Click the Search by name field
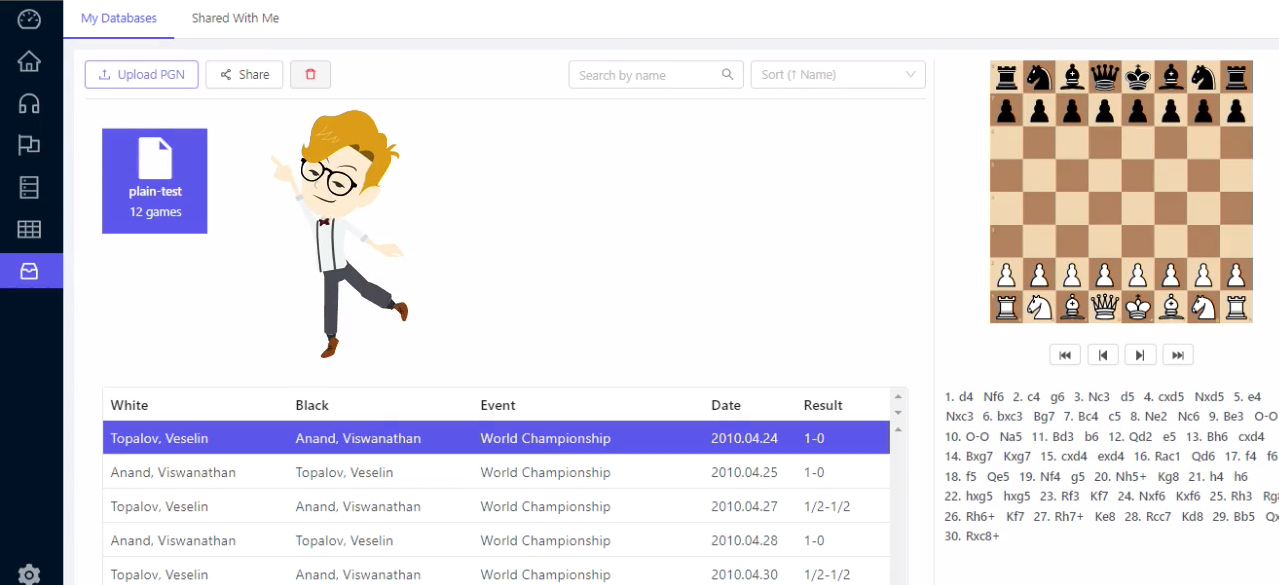 647,75
